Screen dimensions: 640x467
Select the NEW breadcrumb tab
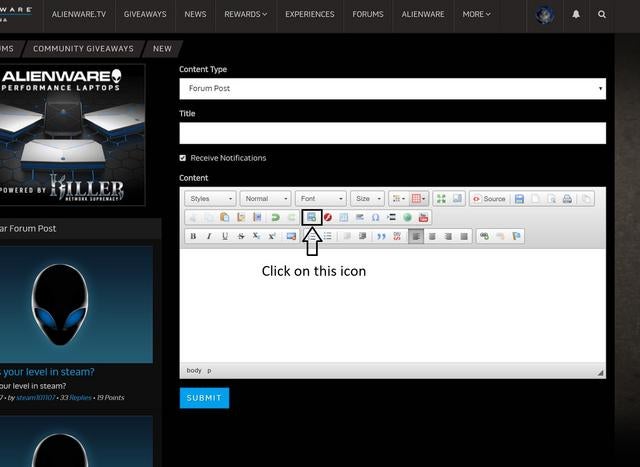coord(162,49)
